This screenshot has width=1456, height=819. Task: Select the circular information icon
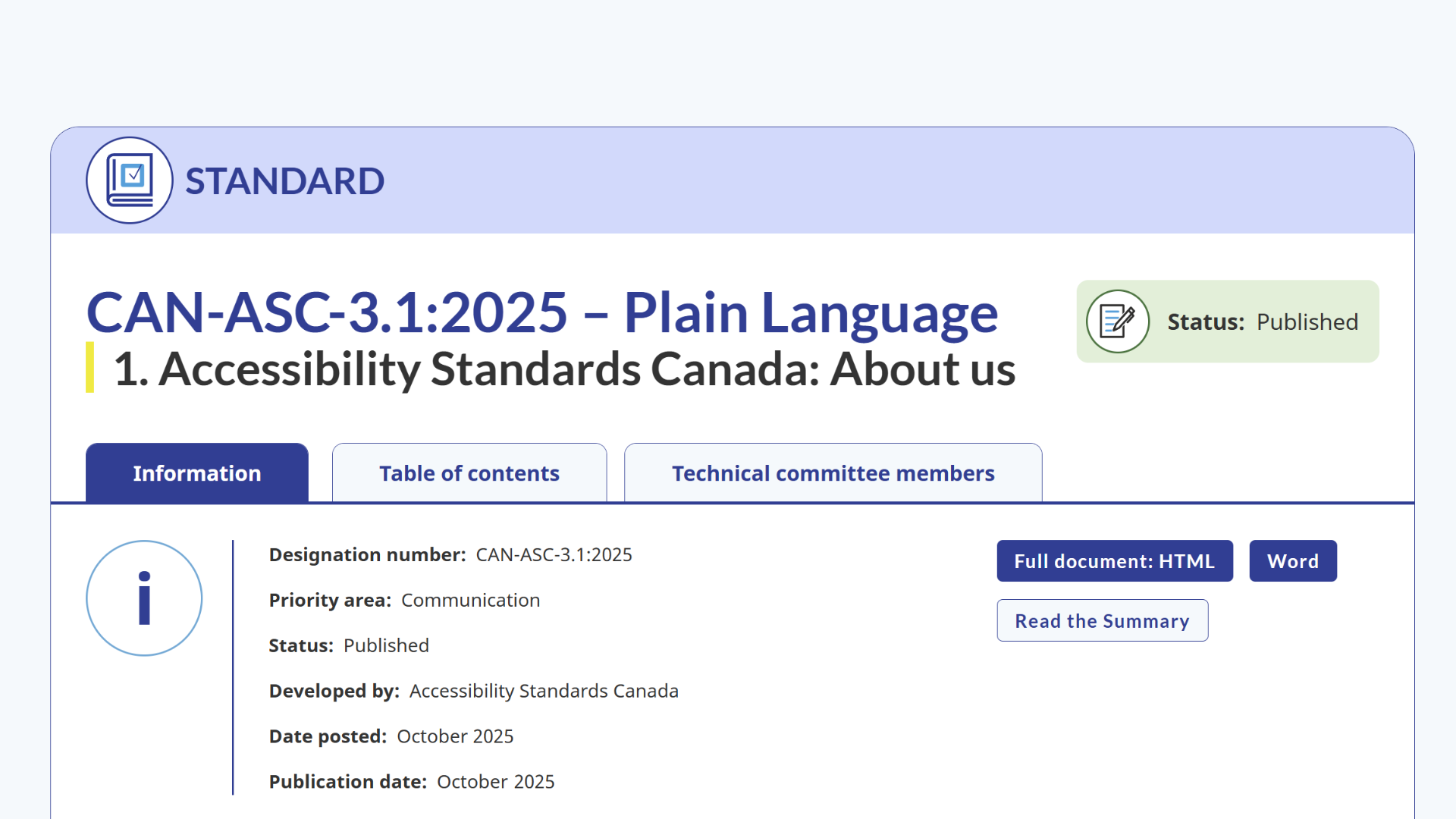pyautogui.click(x=144, y=598)
